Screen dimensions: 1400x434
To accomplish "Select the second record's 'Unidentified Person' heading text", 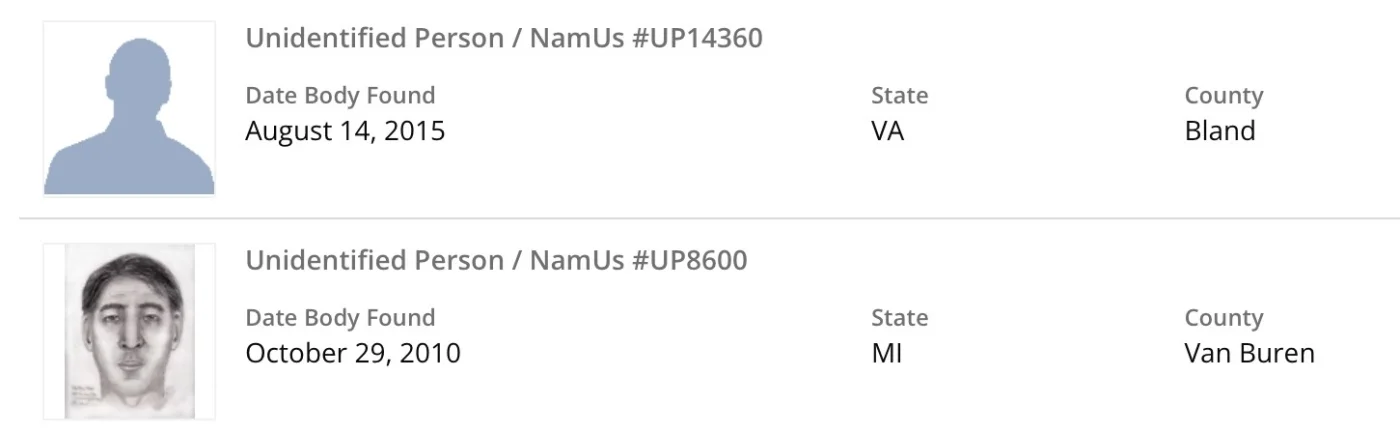I will pyautogui.click(x=374, y=260).
